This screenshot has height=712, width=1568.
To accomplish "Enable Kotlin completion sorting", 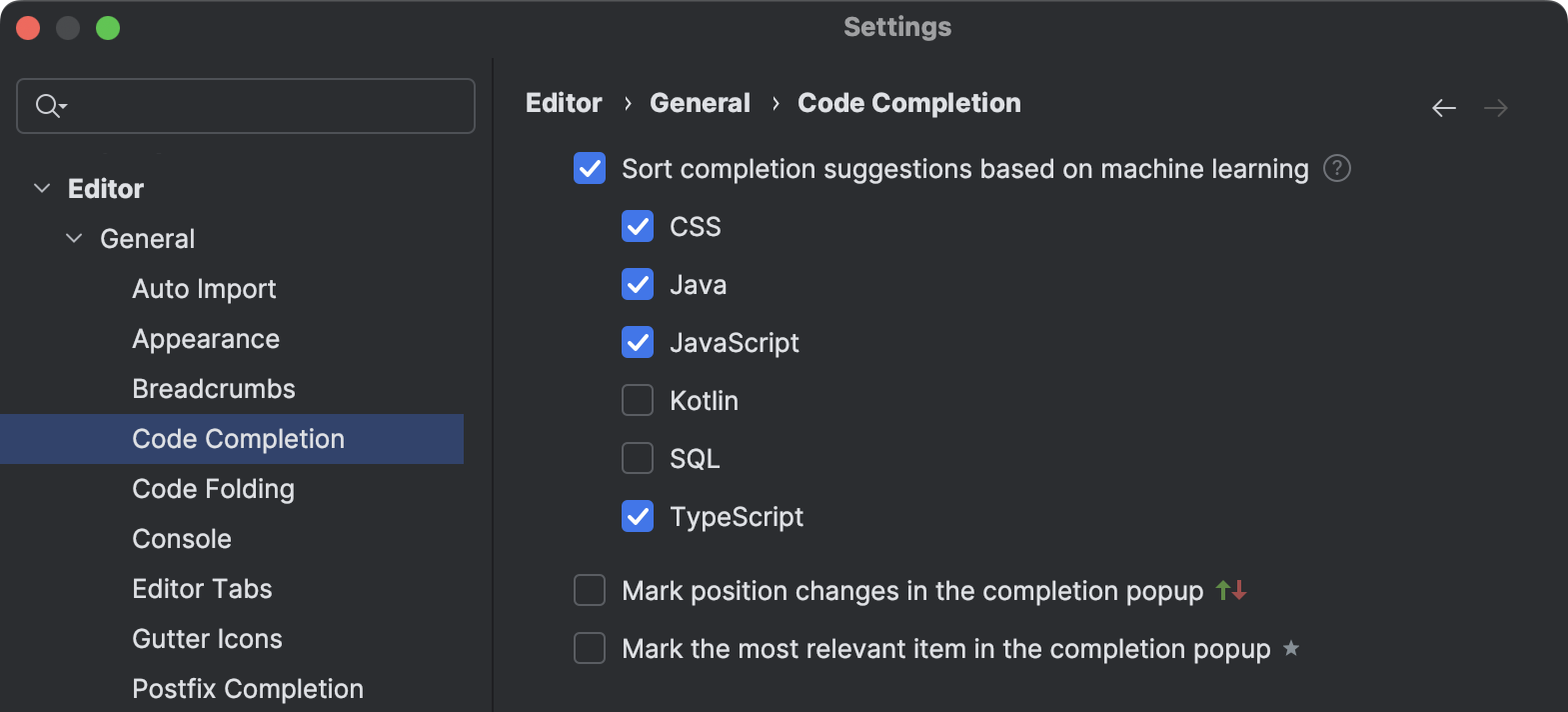I will (638, 400).
